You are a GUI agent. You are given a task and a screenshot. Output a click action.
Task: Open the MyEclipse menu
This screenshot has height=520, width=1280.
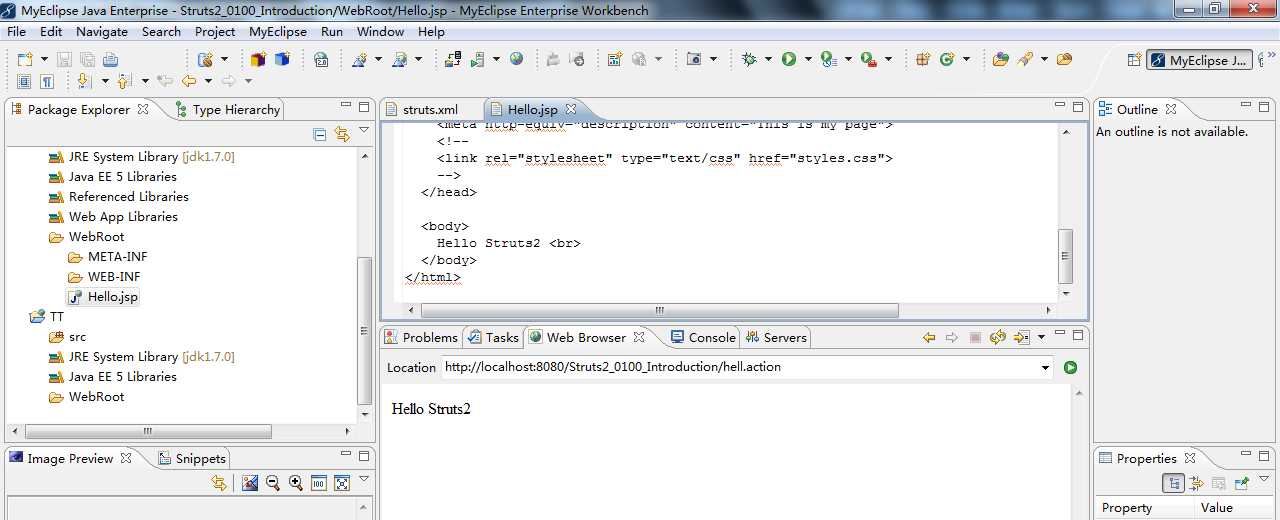coord(278,32)
